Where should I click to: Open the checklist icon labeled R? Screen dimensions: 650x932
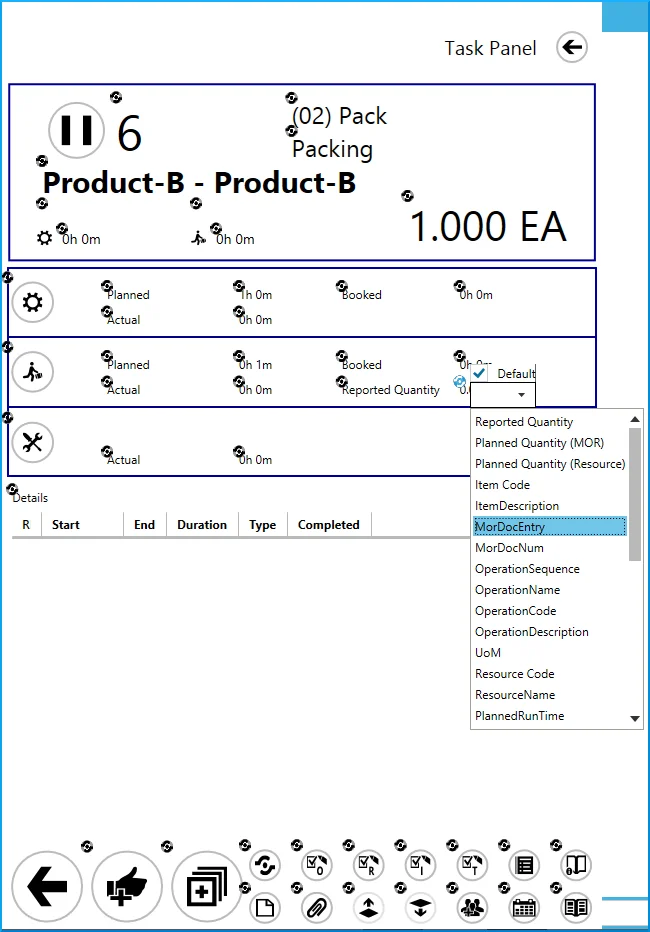point(368,865)
